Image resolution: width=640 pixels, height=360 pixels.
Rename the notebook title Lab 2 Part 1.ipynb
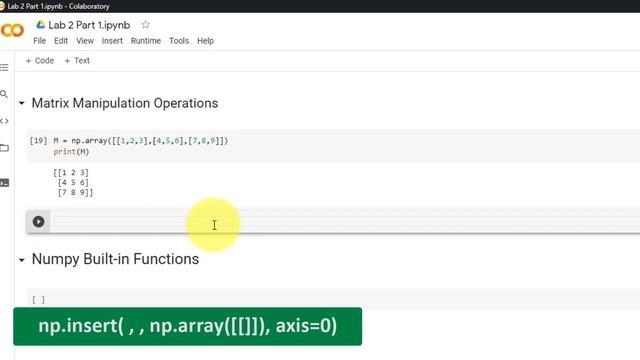[89, 25]
